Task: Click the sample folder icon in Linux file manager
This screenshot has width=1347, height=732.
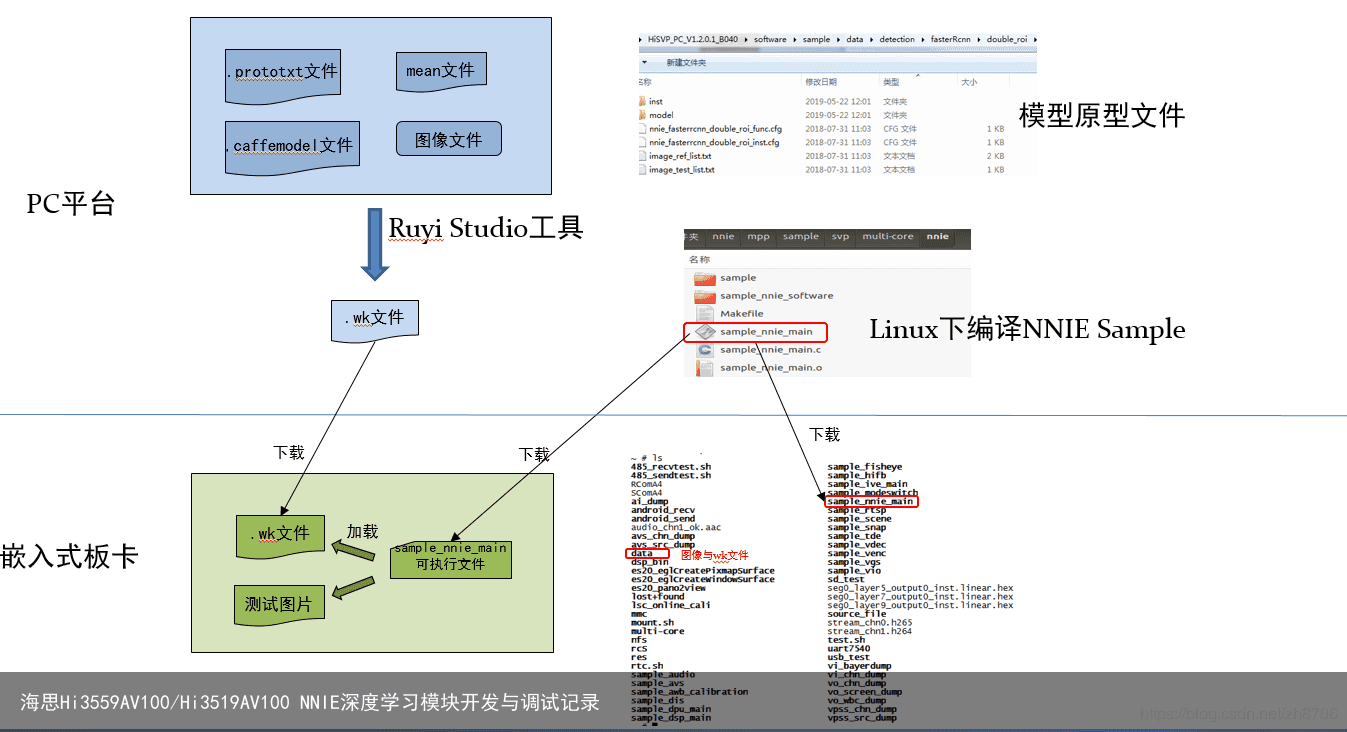Action: [705, 278]
